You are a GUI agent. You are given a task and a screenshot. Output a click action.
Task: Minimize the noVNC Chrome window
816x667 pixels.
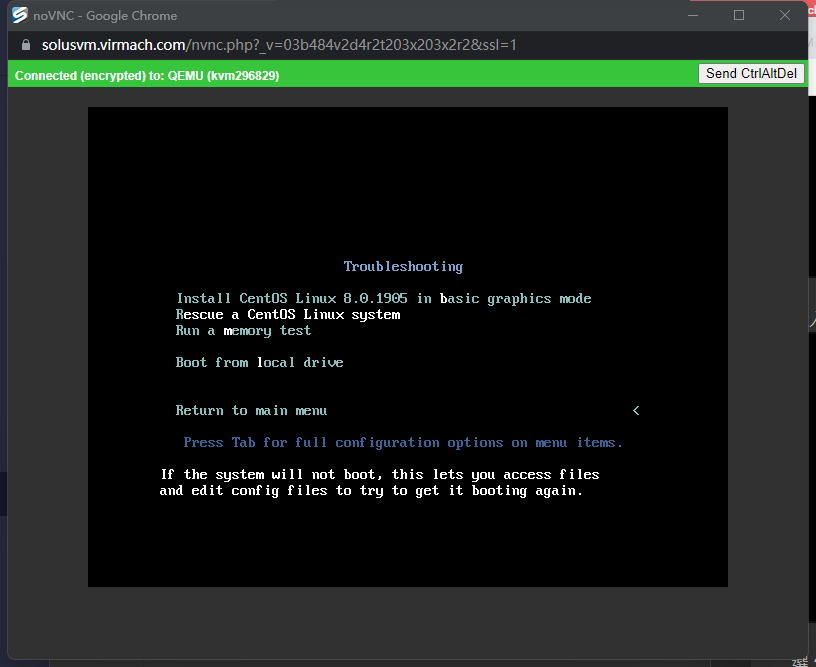(x=693, y=15)
